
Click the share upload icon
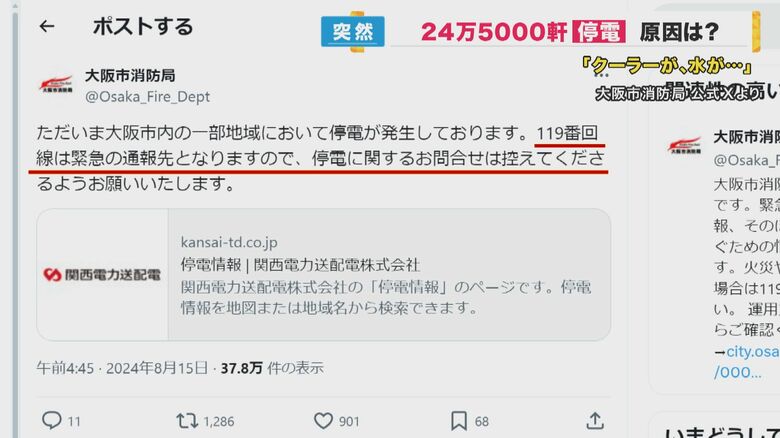(x=595, y=421)
